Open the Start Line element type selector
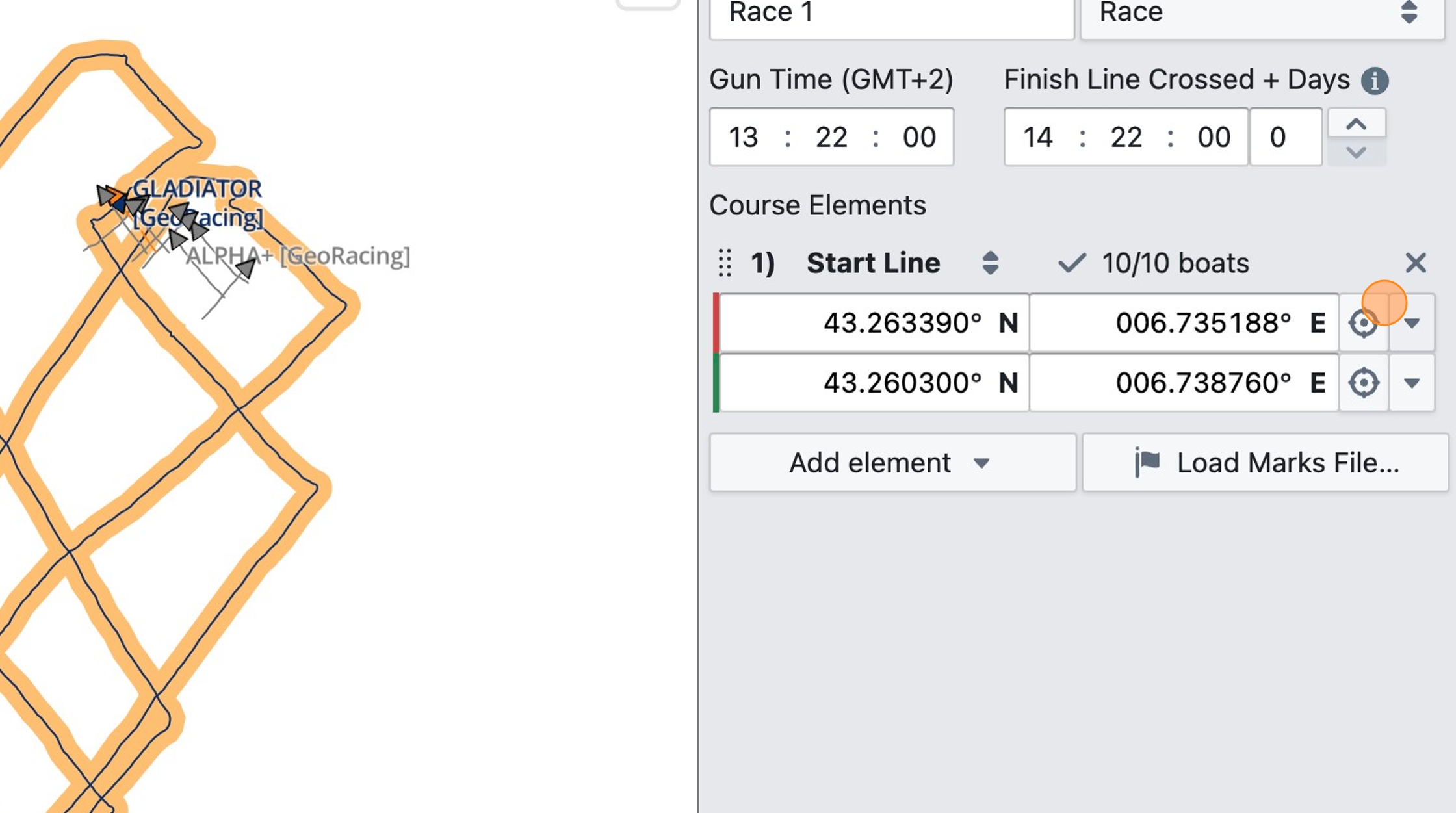Screen dimensions: 1456x813 click(990, 263)
